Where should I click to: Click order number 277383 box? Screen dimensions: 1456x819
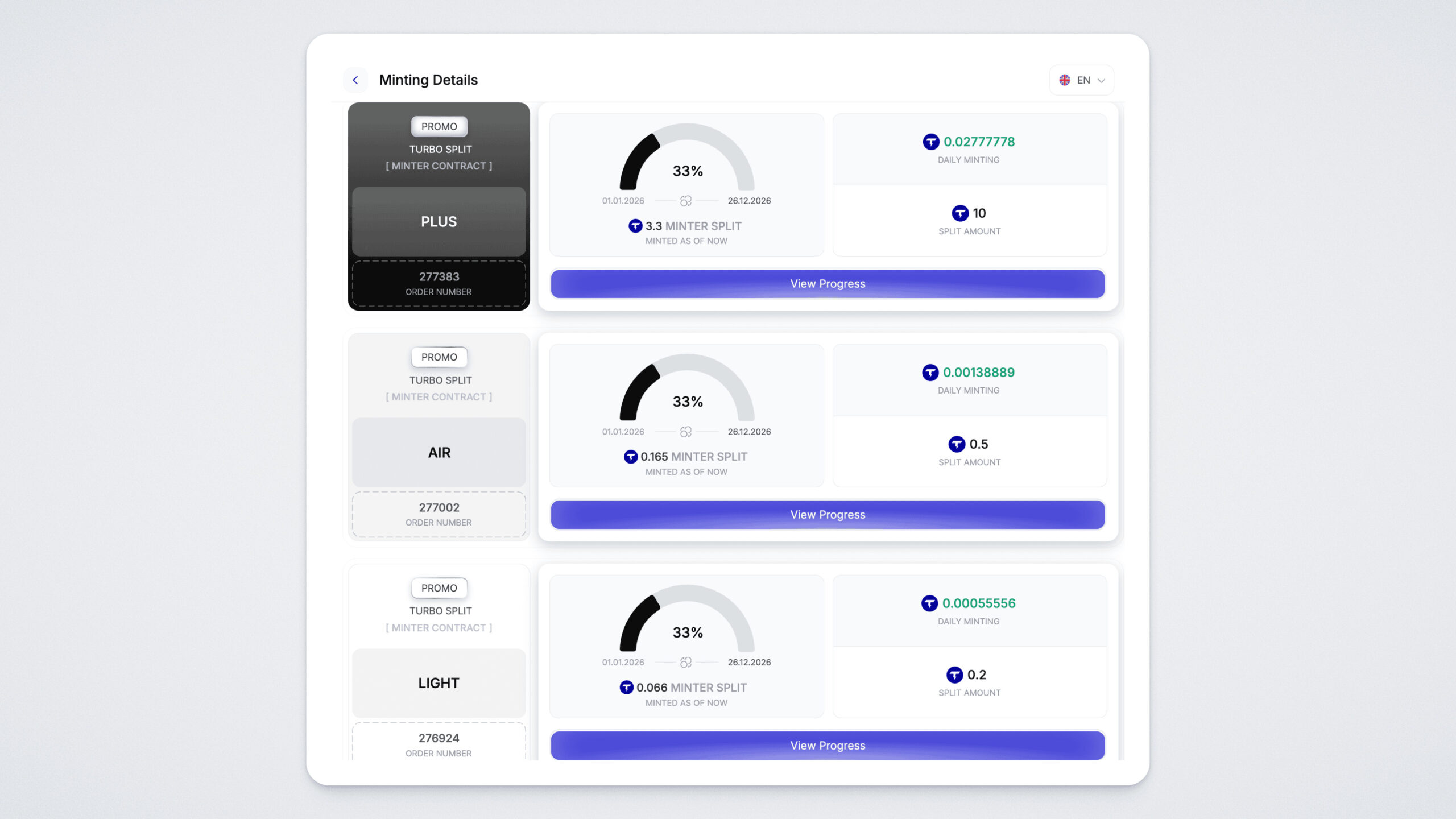[439, 283]
